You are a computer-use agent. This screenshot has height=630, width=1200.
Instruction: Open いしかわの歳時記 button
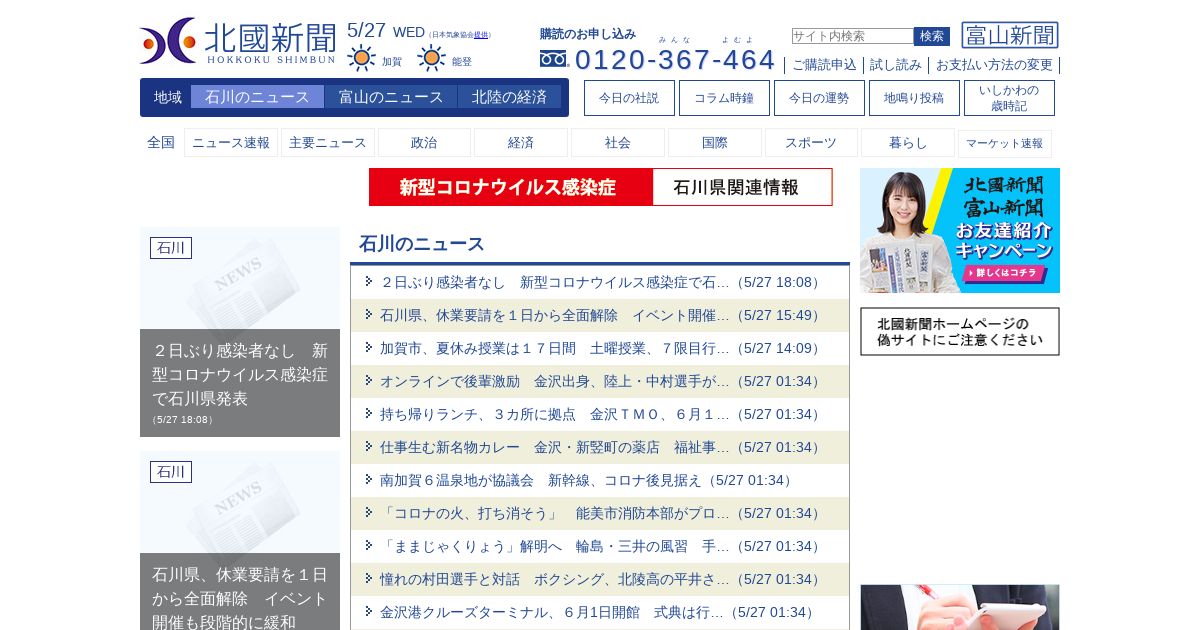pyautogui.click(x=1009, y=98)
